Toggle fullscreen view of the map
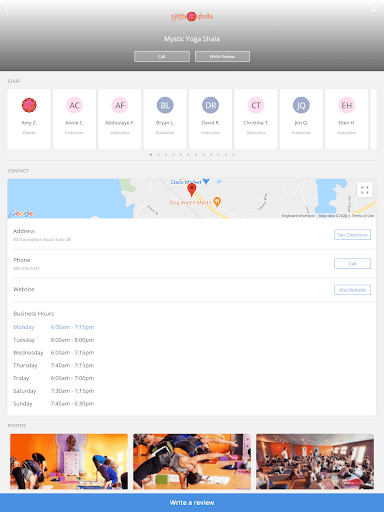The image size is (384, 512). (365, 190)
